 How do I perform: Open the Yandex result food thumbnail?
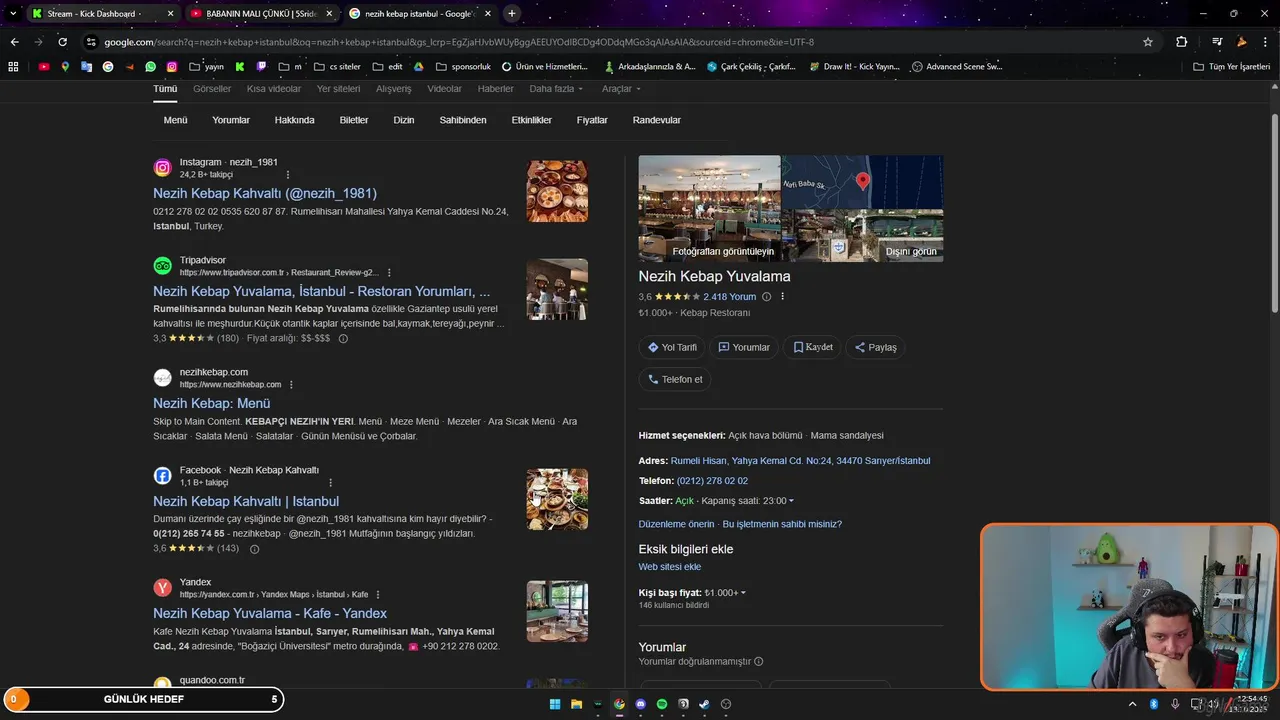(x=557, y=611)
